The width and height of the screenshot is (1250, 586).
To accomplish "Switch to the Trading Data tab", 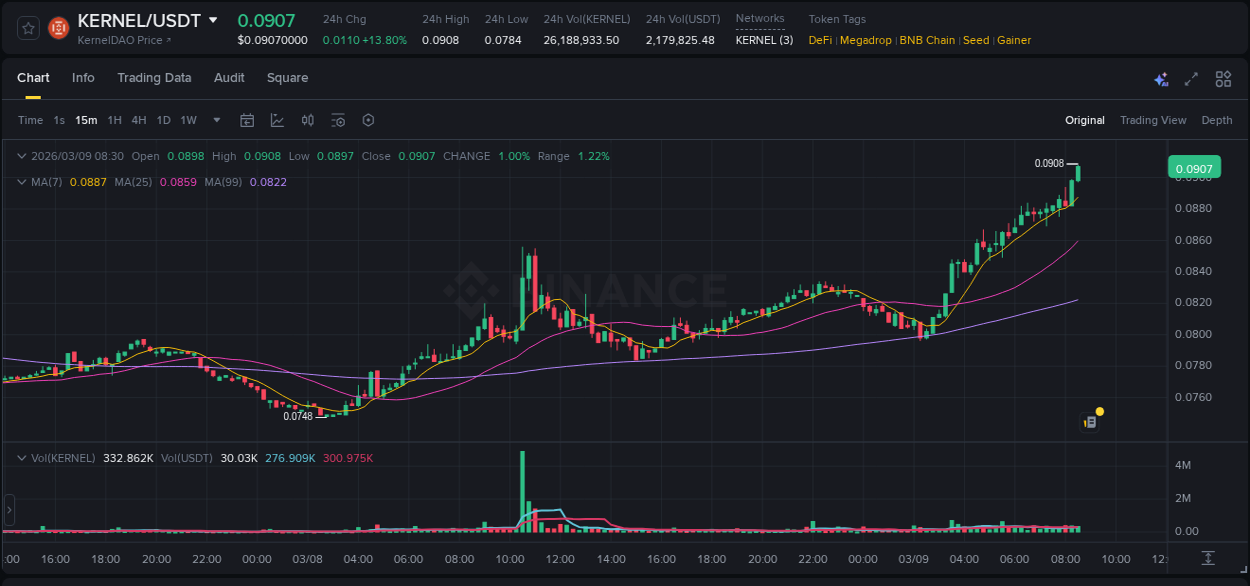I will point(154,78).
